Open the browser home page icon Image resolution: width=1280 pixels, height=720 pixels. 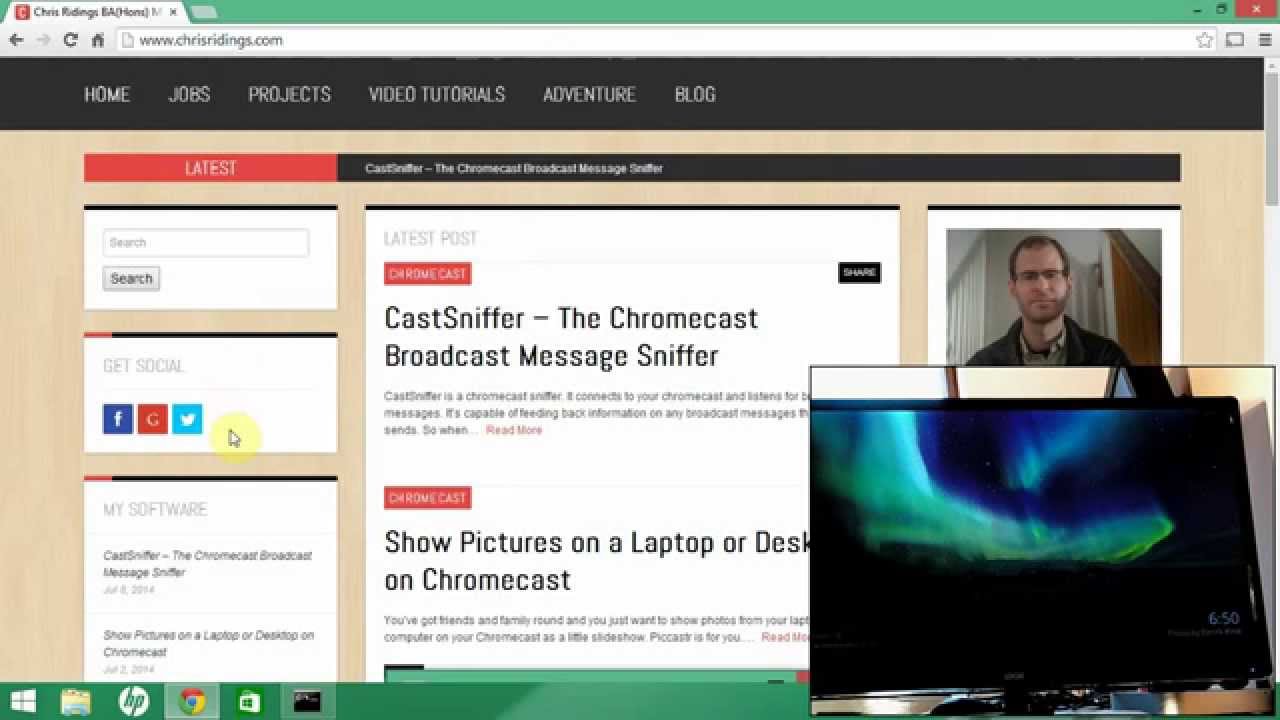(x=98, y=40)
